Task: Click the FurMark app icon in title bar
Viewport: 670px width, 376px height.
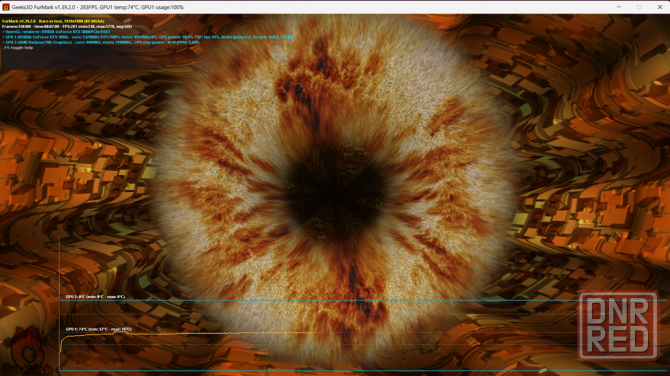Action: 6,7
